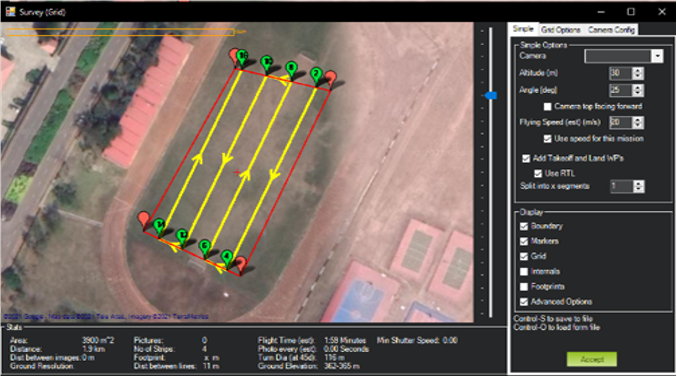Open the Camera Config tab
The height and width of the screenshot is (378, 677).
tap(611, 30)
